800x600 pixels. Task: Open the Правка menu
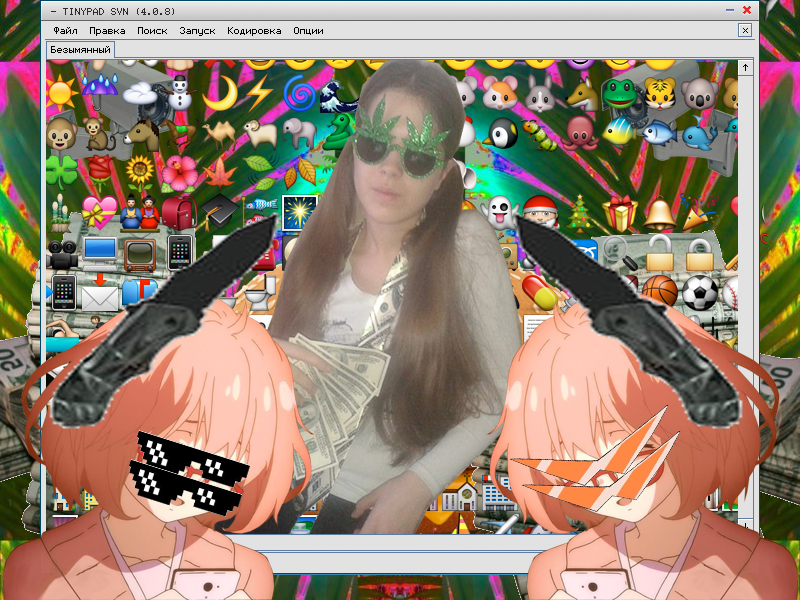coord(107,31)
